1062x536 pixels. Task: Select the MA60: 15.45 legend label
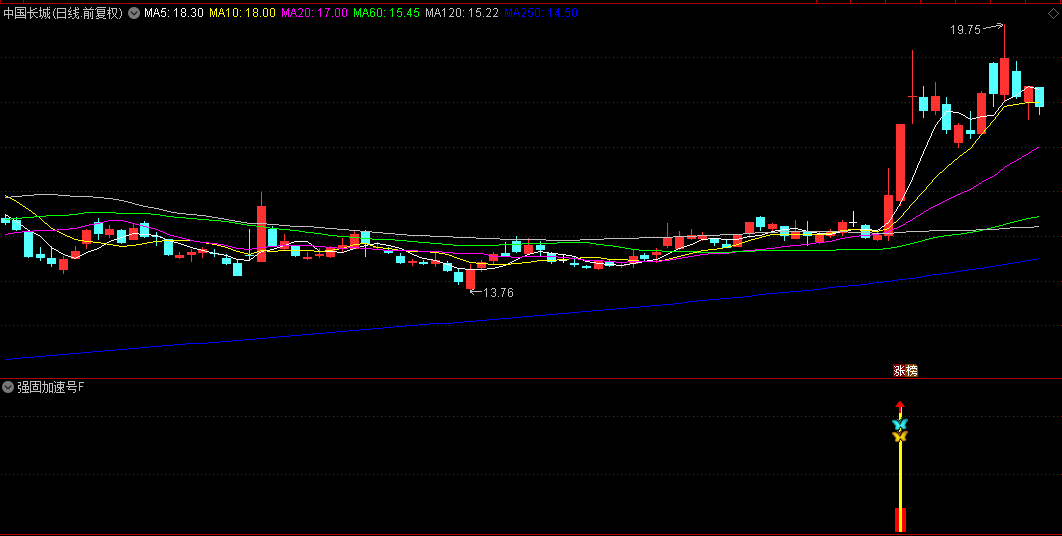click(x=387, y=13)
